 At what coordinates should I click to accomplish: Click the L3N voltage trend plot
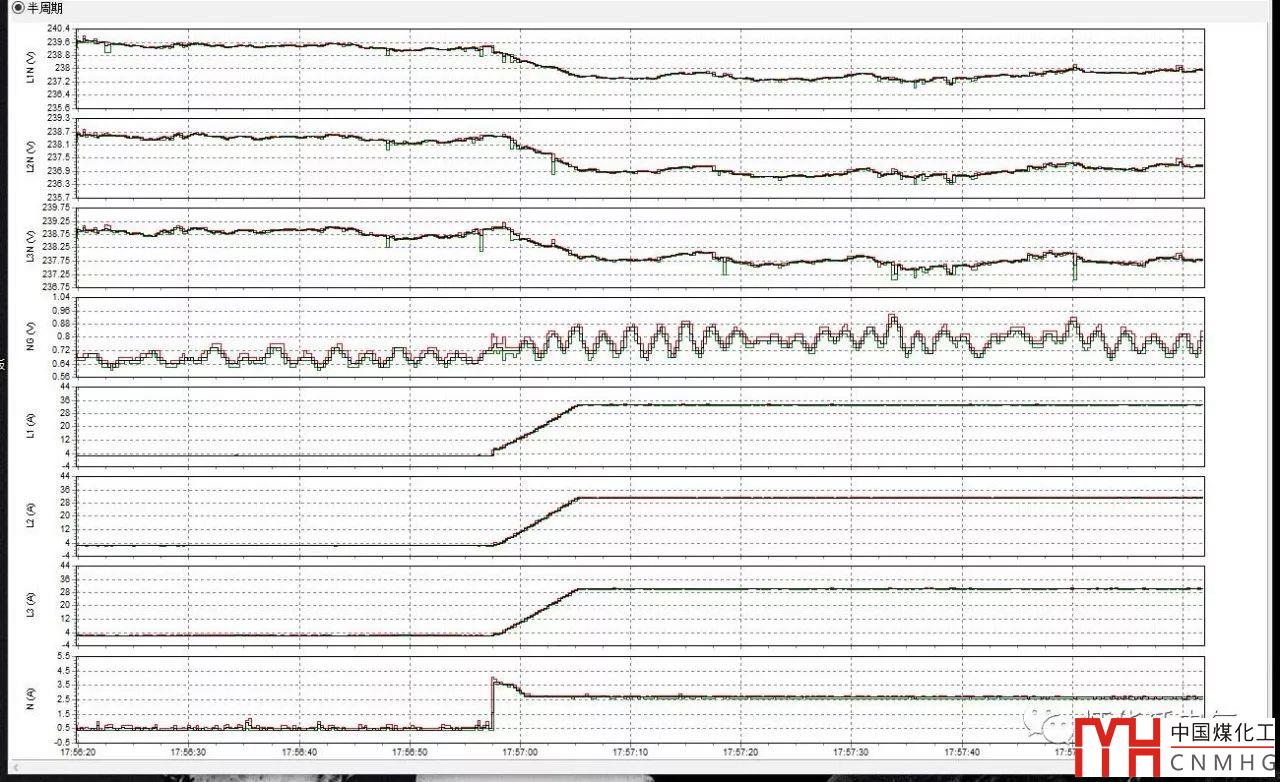coord(640,247)
